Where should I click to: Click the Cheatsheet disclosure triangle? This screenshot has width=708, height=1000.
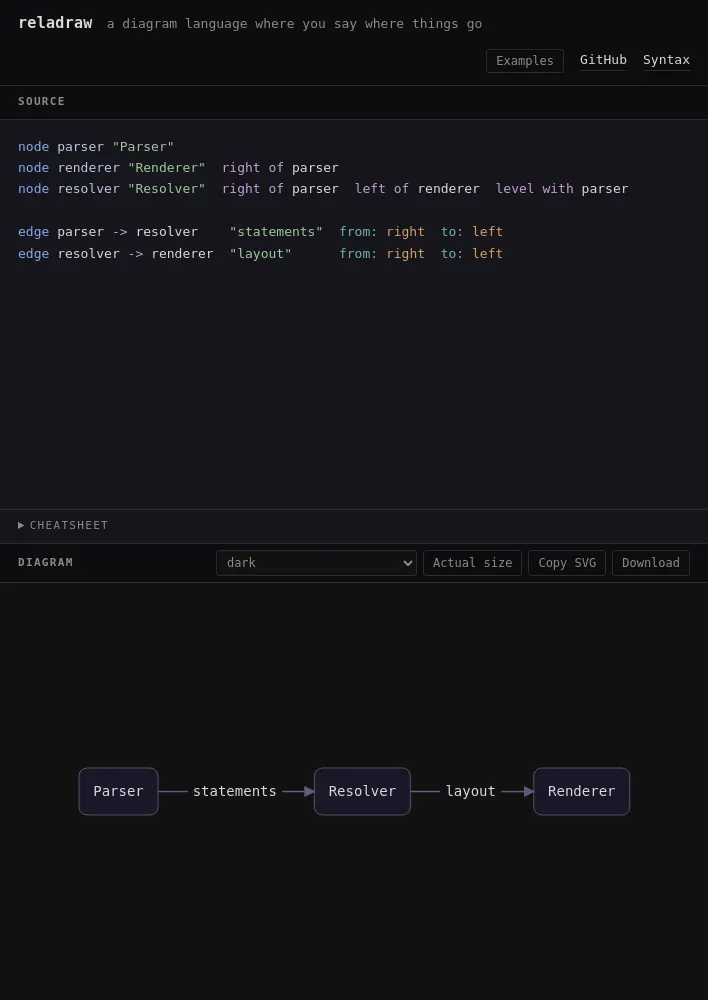pyautogui.click(x=21, y=526)
